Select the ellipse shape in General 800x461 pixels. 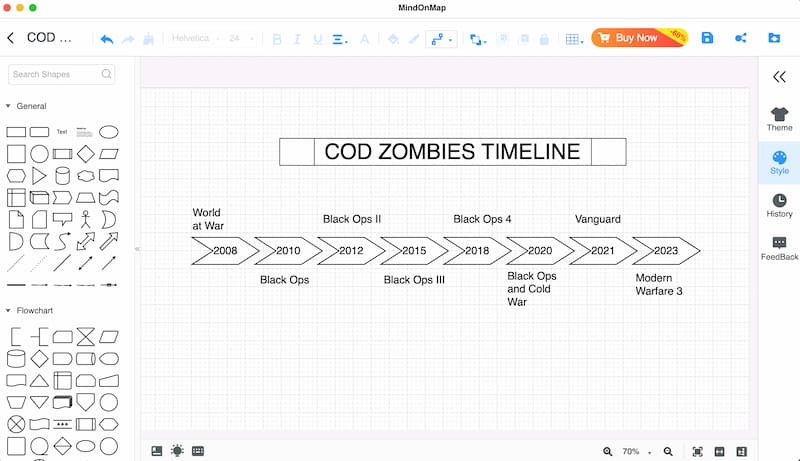[109, 132]
